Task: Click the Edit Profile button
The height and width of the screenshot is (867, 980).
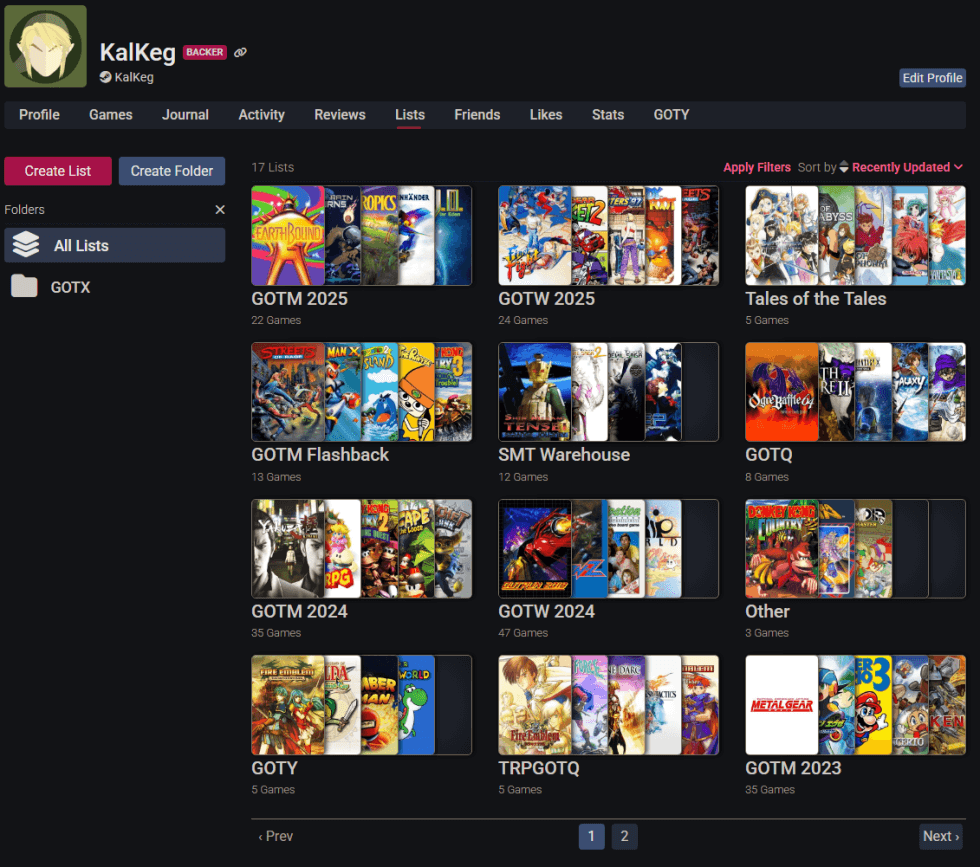Action: point(932,78)
